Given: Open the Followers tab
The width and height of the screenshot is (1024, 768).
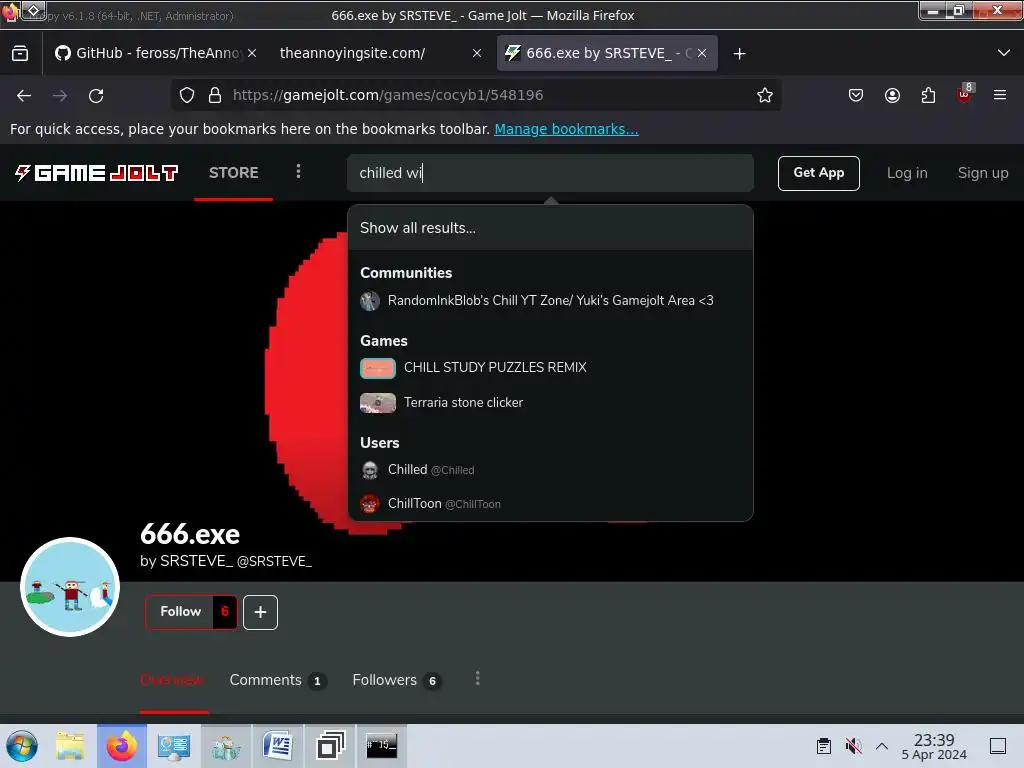Looking at the screenshot, I should [396, 680].
